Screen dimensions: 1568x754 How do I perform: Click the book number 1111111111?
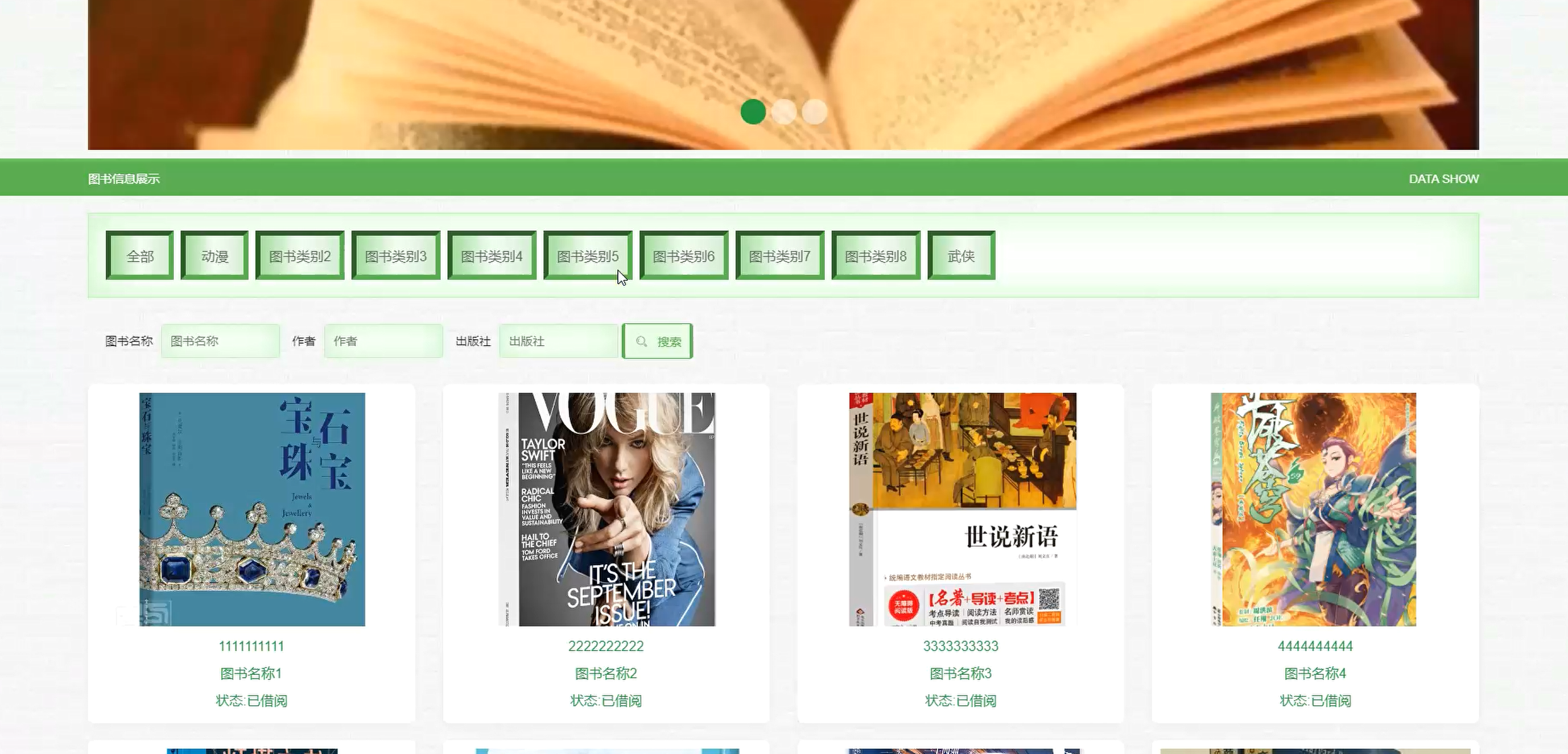click(x=251, y=647)
